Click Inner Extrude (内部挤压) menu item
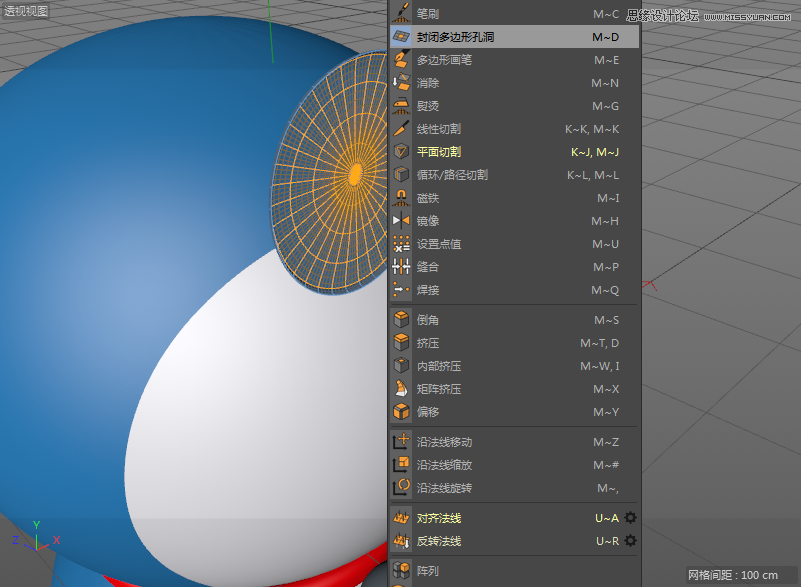801x587 pixels. [x=439, y=366]
